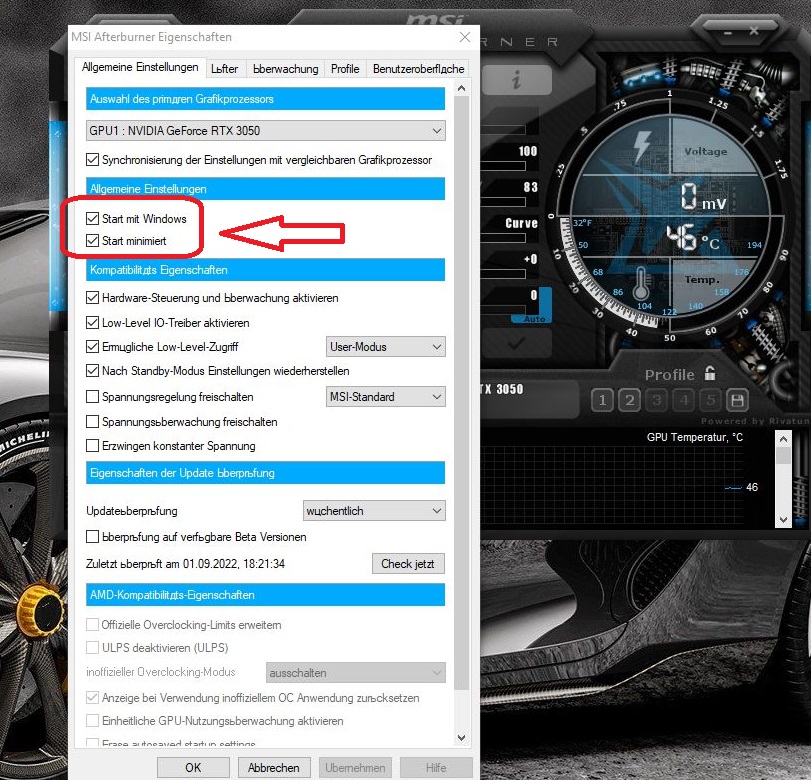Uncheck Start minimiert
Image resolution: width=811 pixels, height=780 pixels.
pyautogui.click(x=93, y=241)
